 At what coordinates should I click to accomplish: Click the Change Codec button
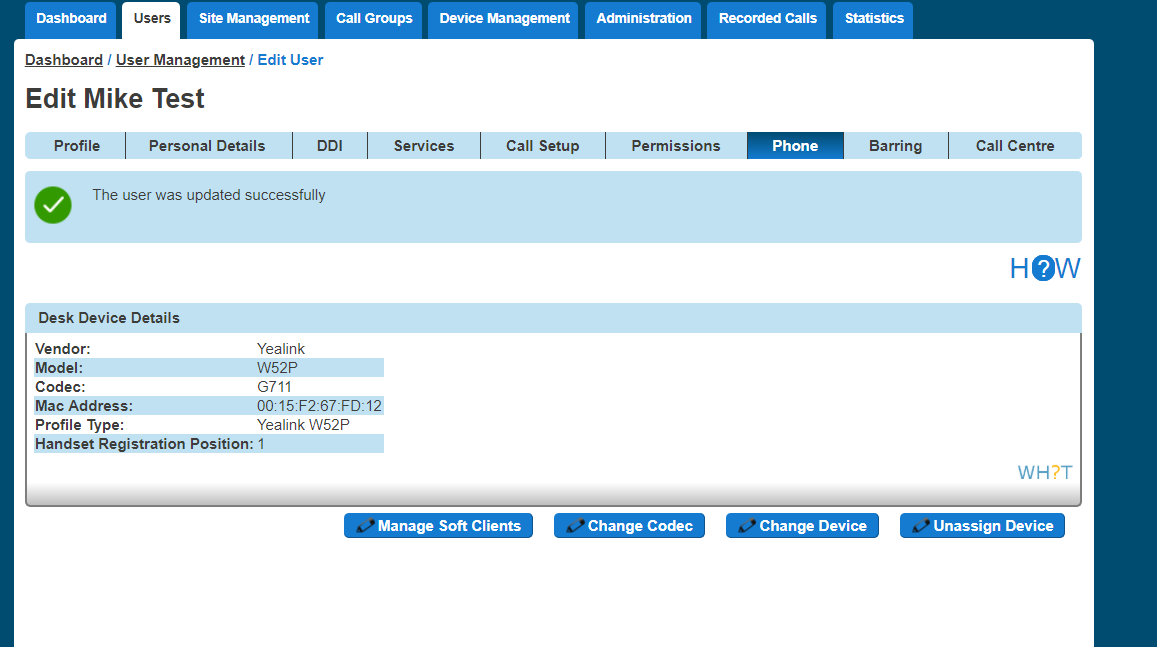coord(629,526)
